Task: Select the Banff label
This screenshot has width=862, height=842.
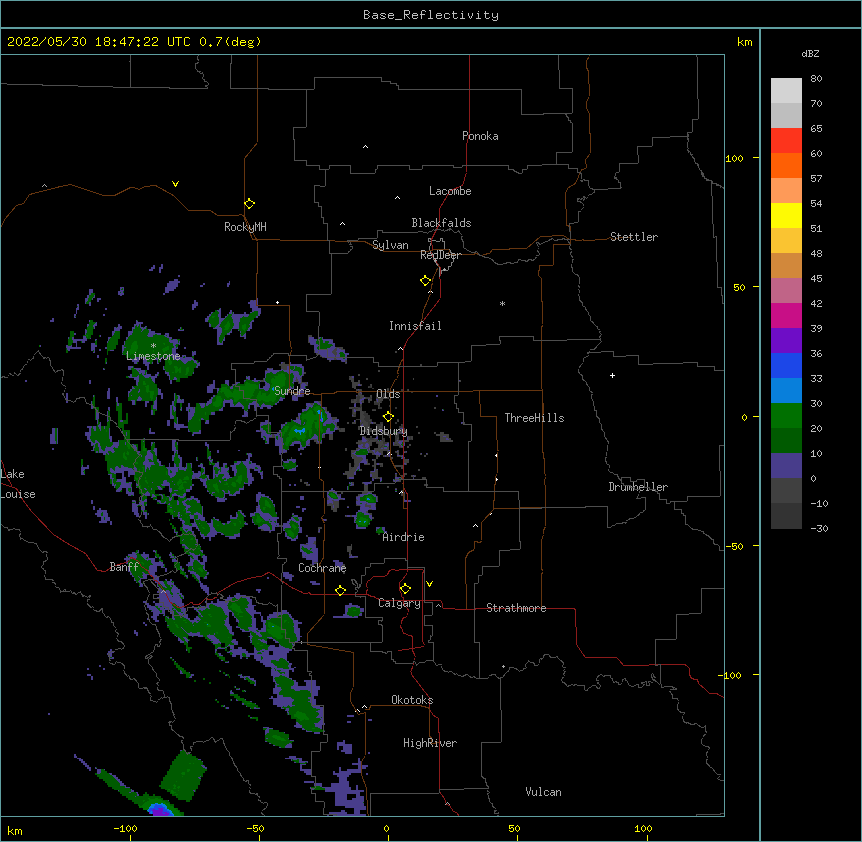Action: (x=124, y=567)
